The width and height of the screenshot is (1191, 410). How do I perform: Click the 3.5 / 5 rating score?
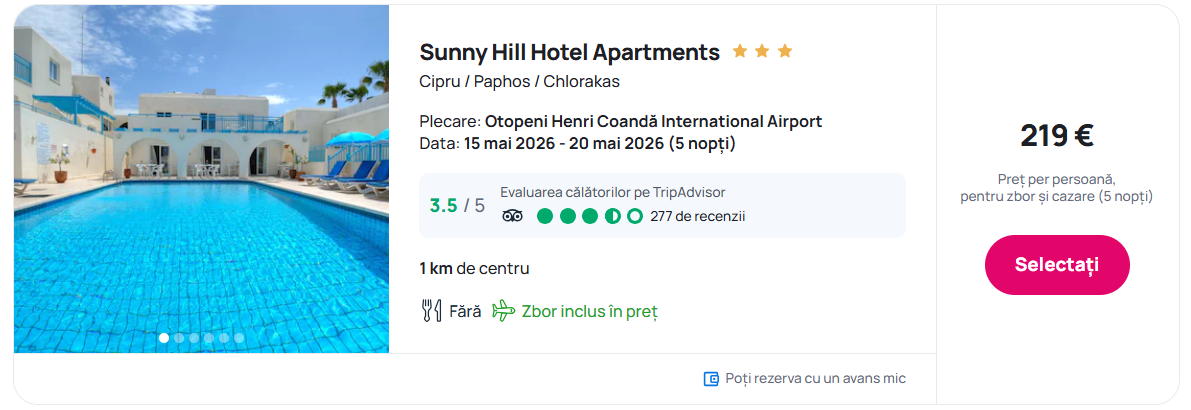[457, 206]
